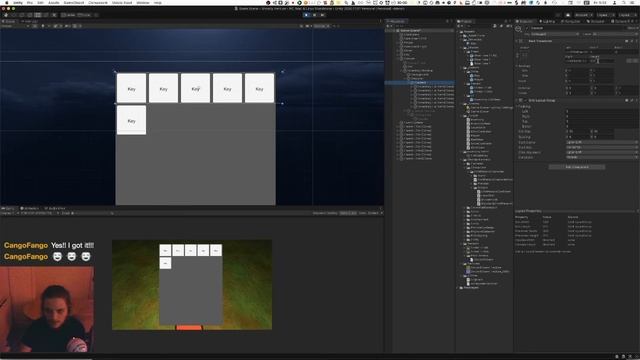Open the GameObject menu
The height and width of the screenshot is (360, 640).
click(x=74, y=2)
